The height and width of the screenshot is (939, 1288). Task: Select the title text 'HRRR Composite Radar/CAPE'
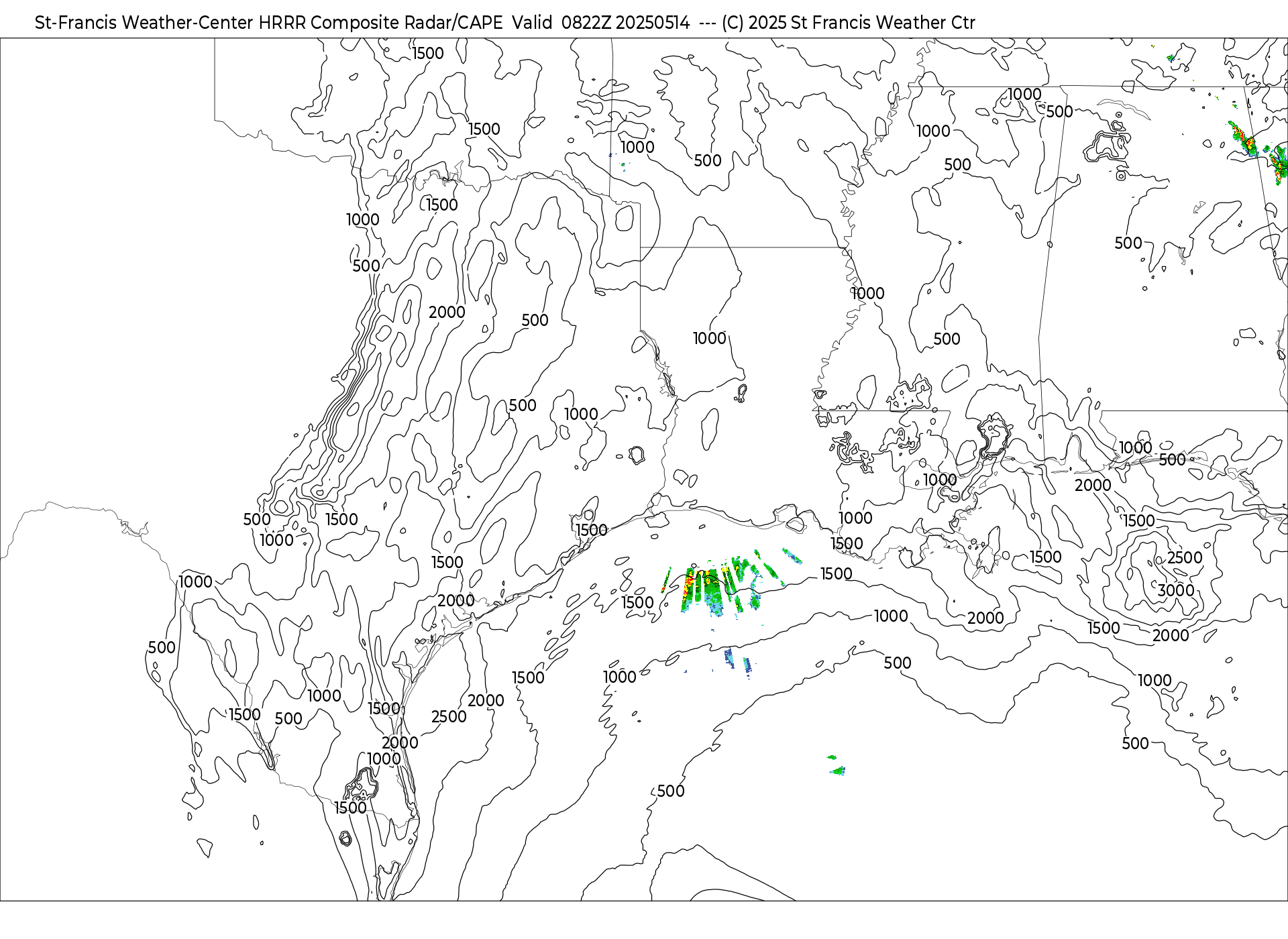380,23
